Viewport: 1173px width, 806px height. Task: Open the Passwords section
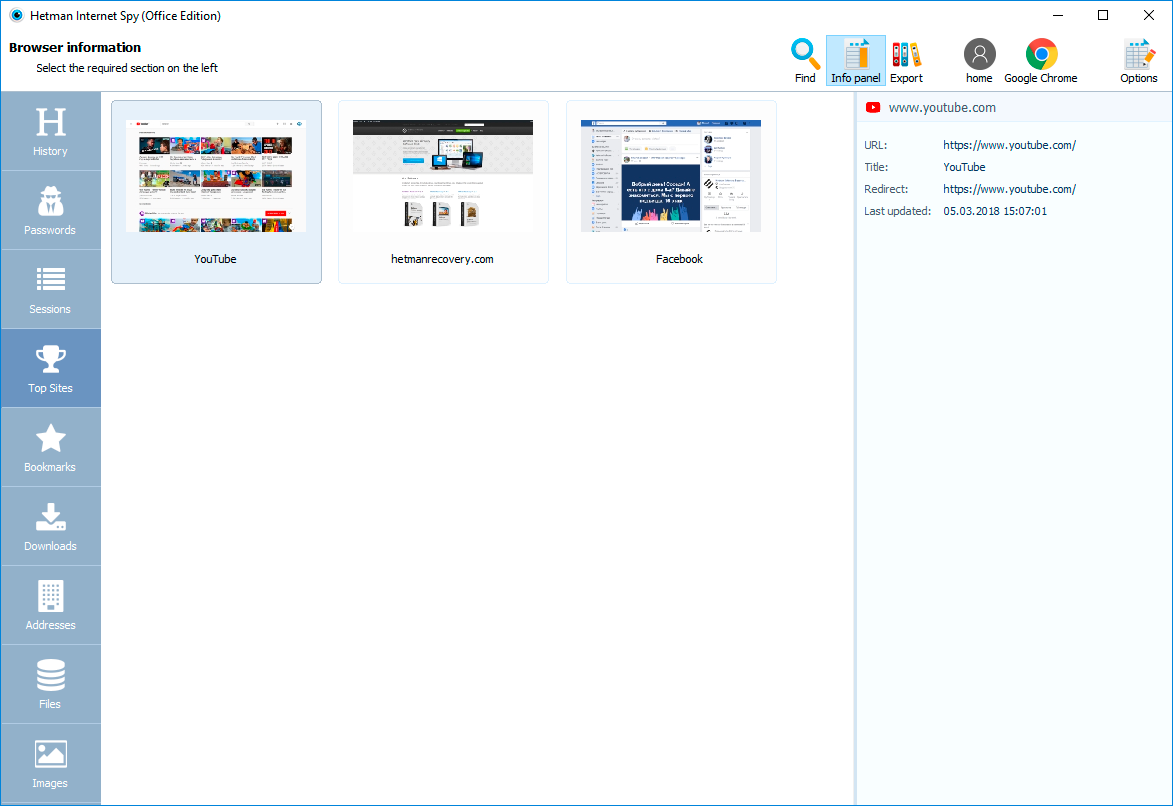[50, 210]
